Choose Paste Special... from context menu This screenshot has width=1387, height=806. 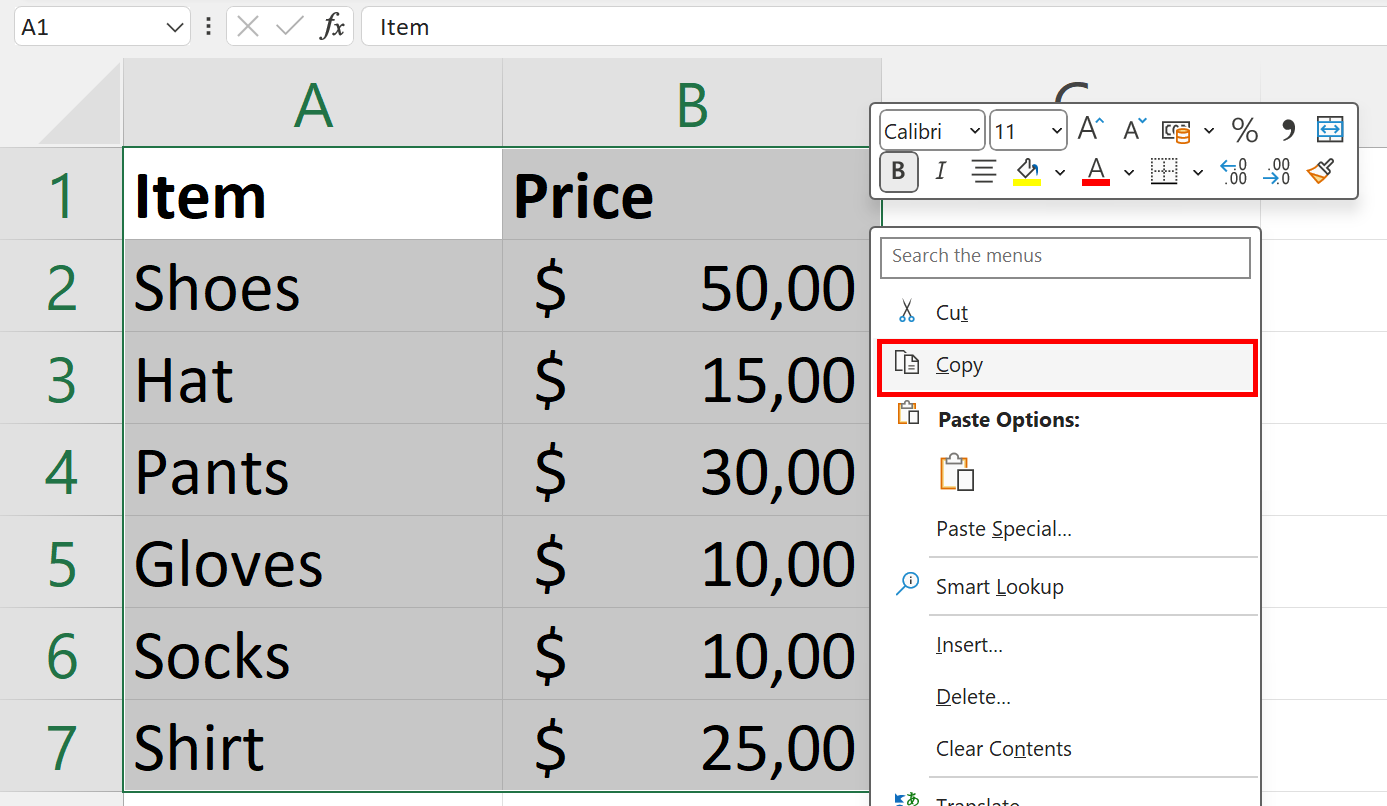(1065, 529)
